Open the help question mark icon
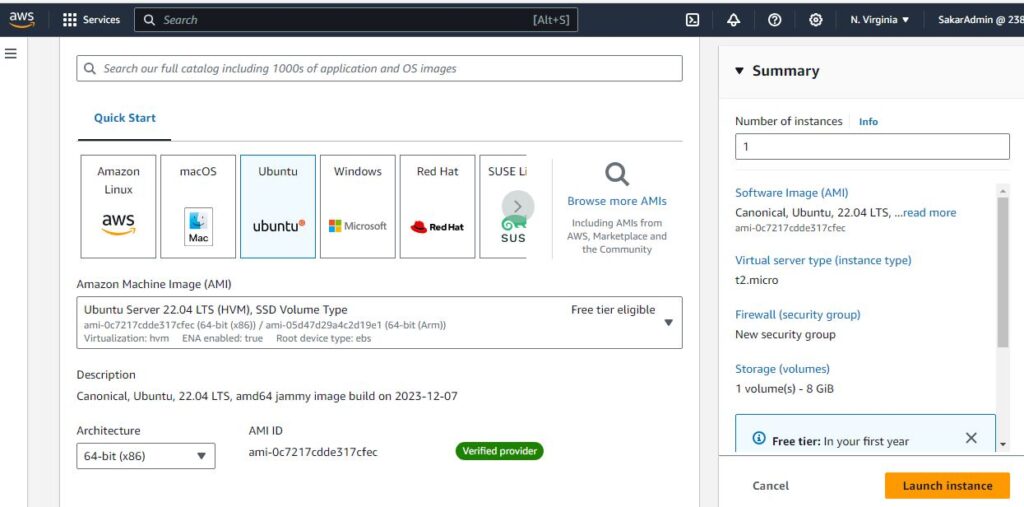 pyautogui.click(x=775, y=20)
